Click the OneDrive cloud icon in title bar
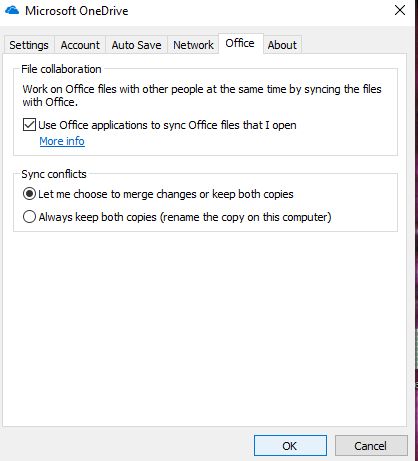The width and height of the screenshot is (418, 461). click(x=12, y=10)
